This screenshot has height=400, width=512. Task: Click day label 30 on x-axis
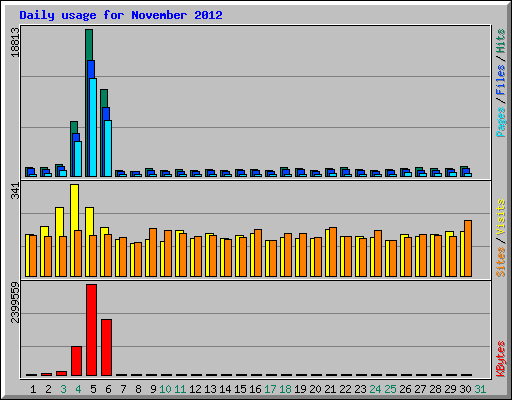(465, 389)
